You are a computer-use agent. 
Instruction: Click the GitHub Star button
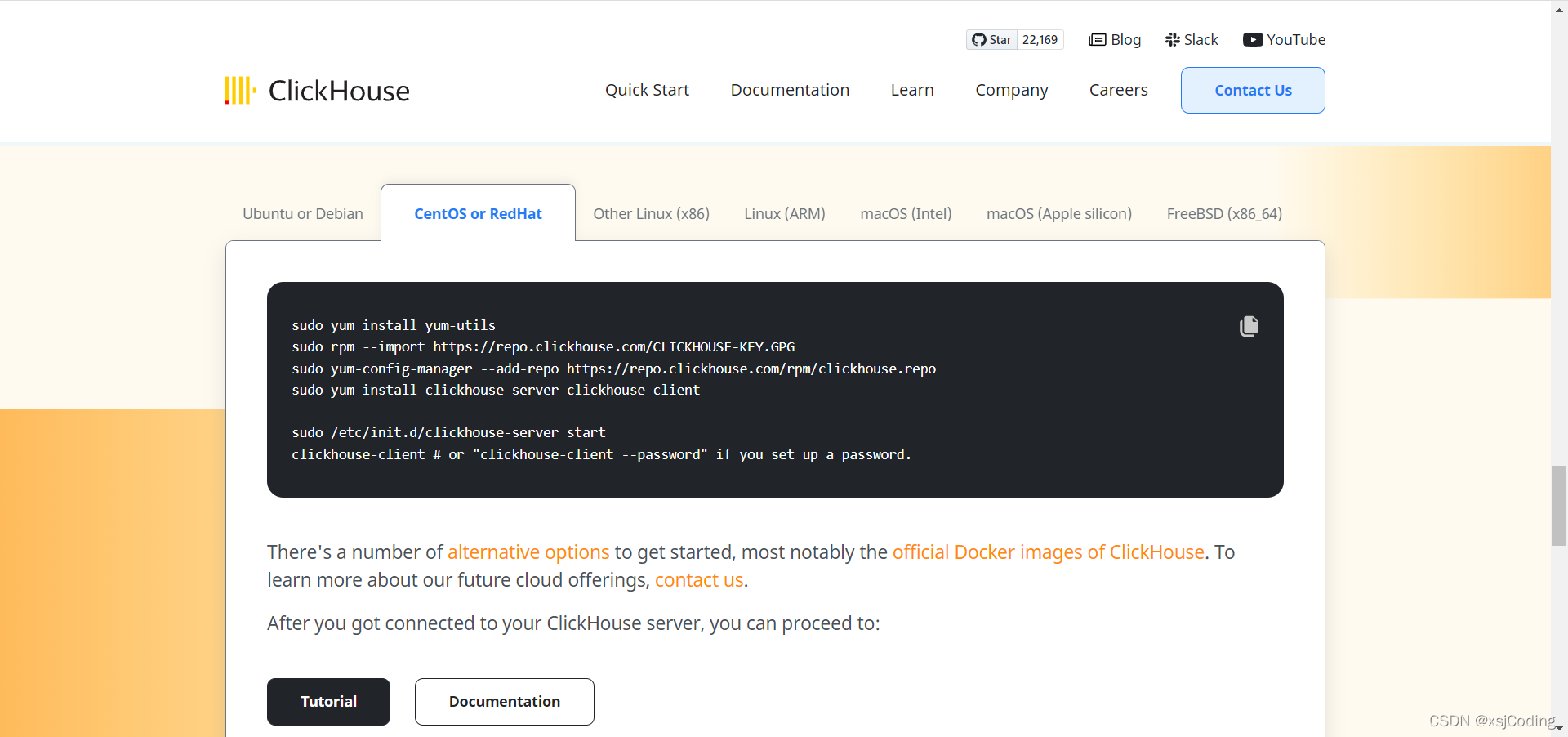tap(991, 40)
